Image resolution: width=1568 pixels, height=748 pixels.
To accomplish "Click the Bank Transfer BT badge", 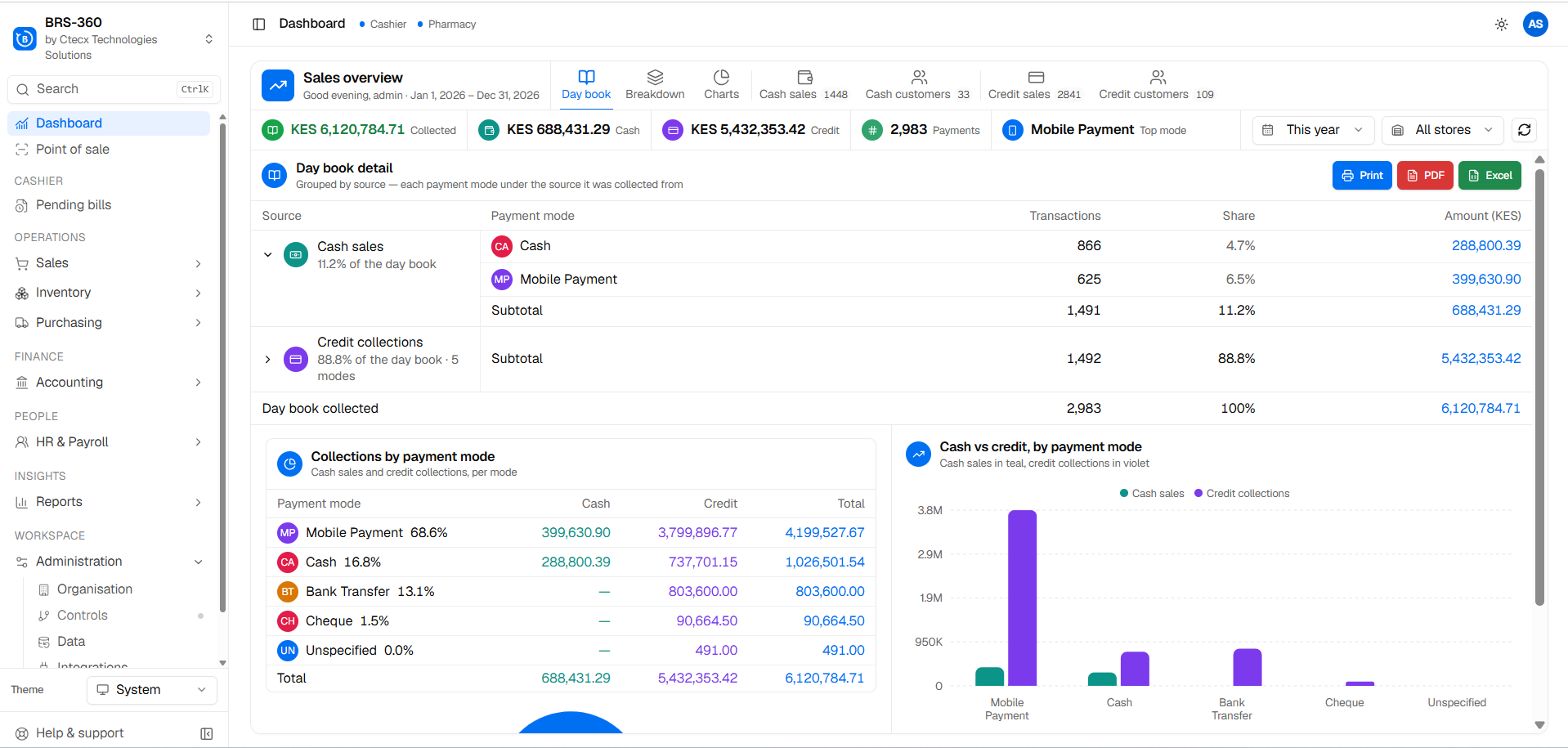I will coord(288,592).
